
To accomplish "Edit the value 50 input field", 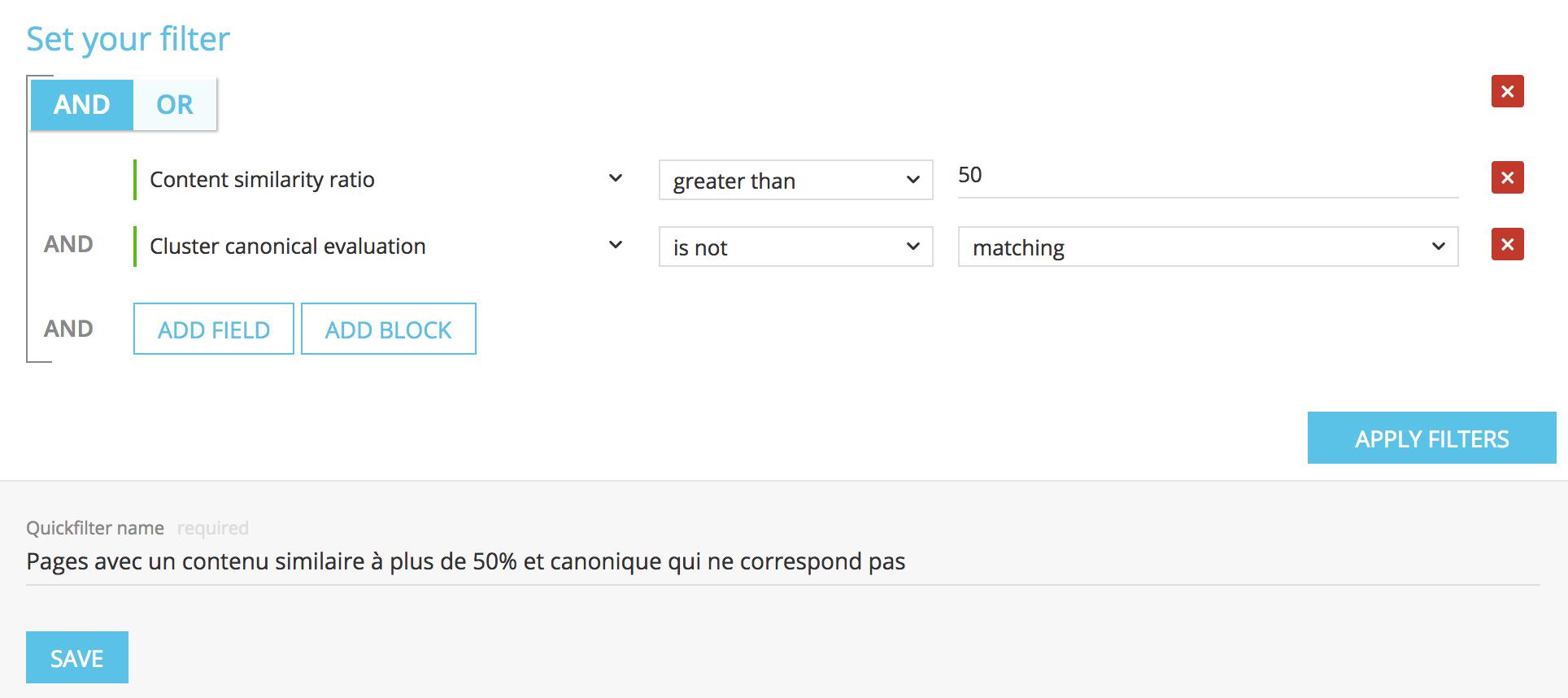I will [x=1207, y=176].
